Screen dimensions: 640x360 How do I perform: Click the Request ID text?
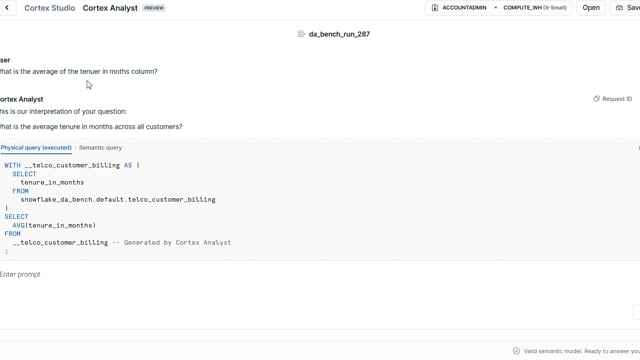(617, 99)
